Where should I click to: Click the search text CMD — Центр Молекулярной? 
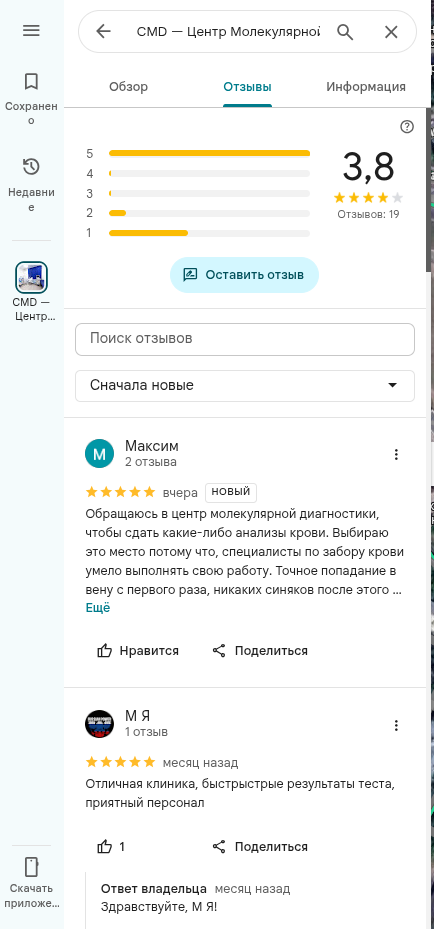228,31
